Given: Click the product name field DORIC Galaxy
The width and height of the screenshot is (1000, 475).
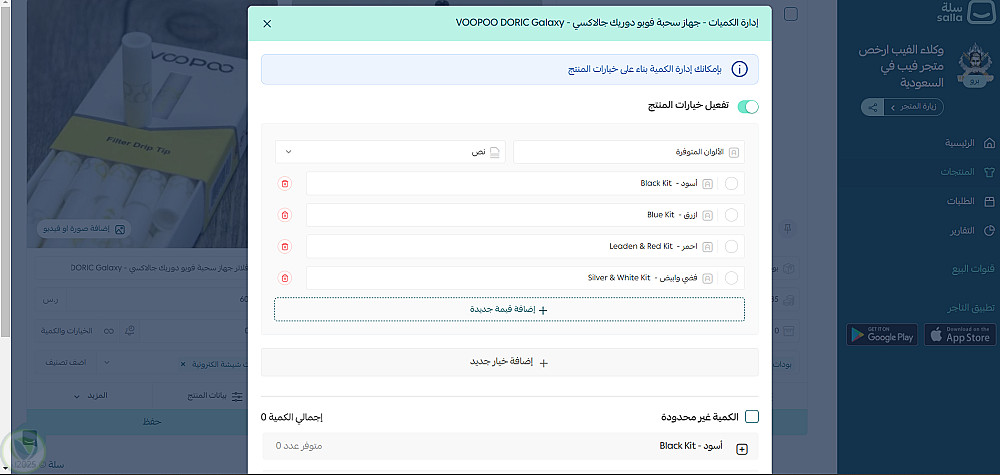Looking at the screenshot, I should (x=142, y=268).
